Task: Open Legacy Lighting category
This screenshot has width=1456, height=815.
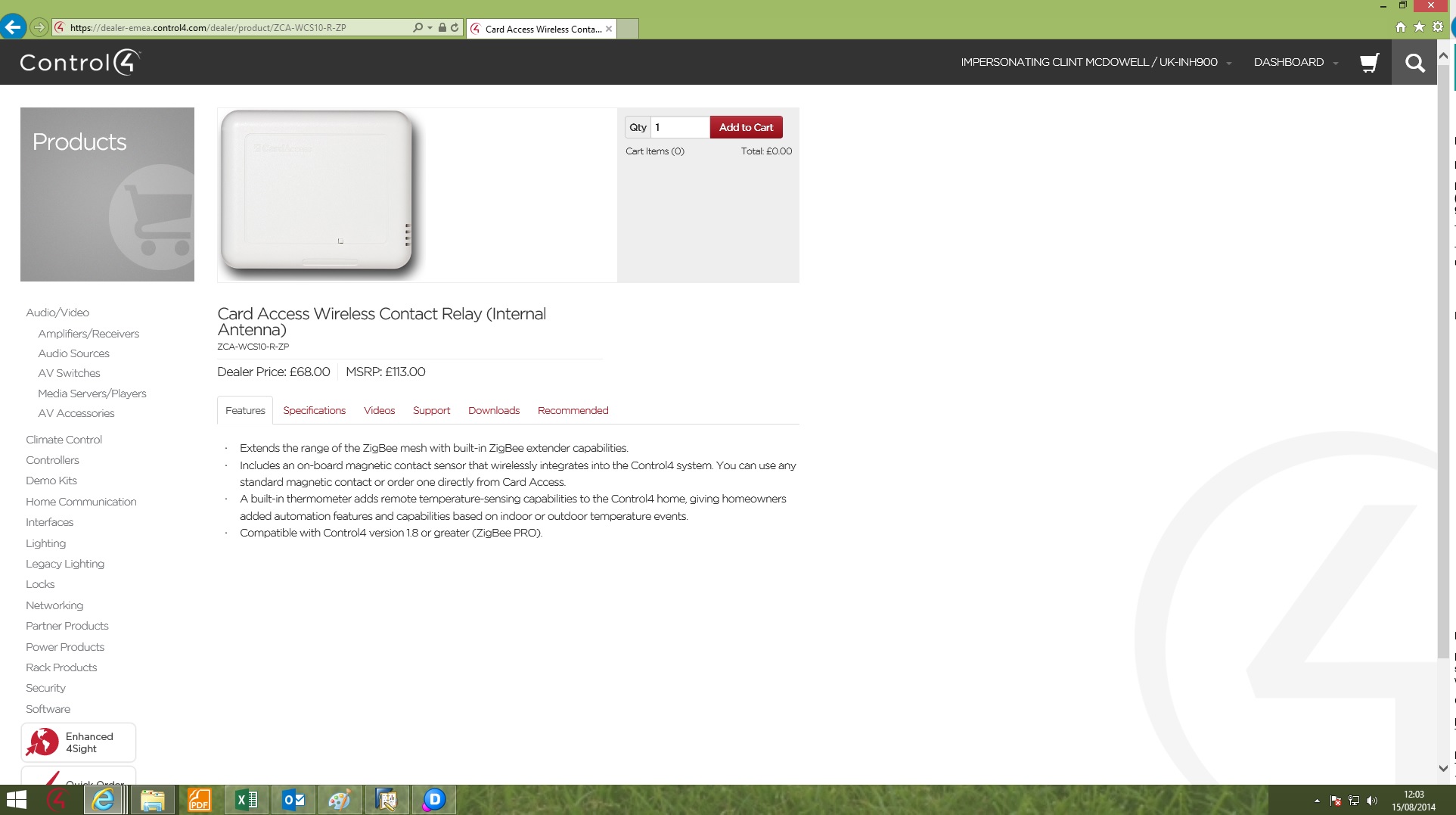Action: point(65,564)
